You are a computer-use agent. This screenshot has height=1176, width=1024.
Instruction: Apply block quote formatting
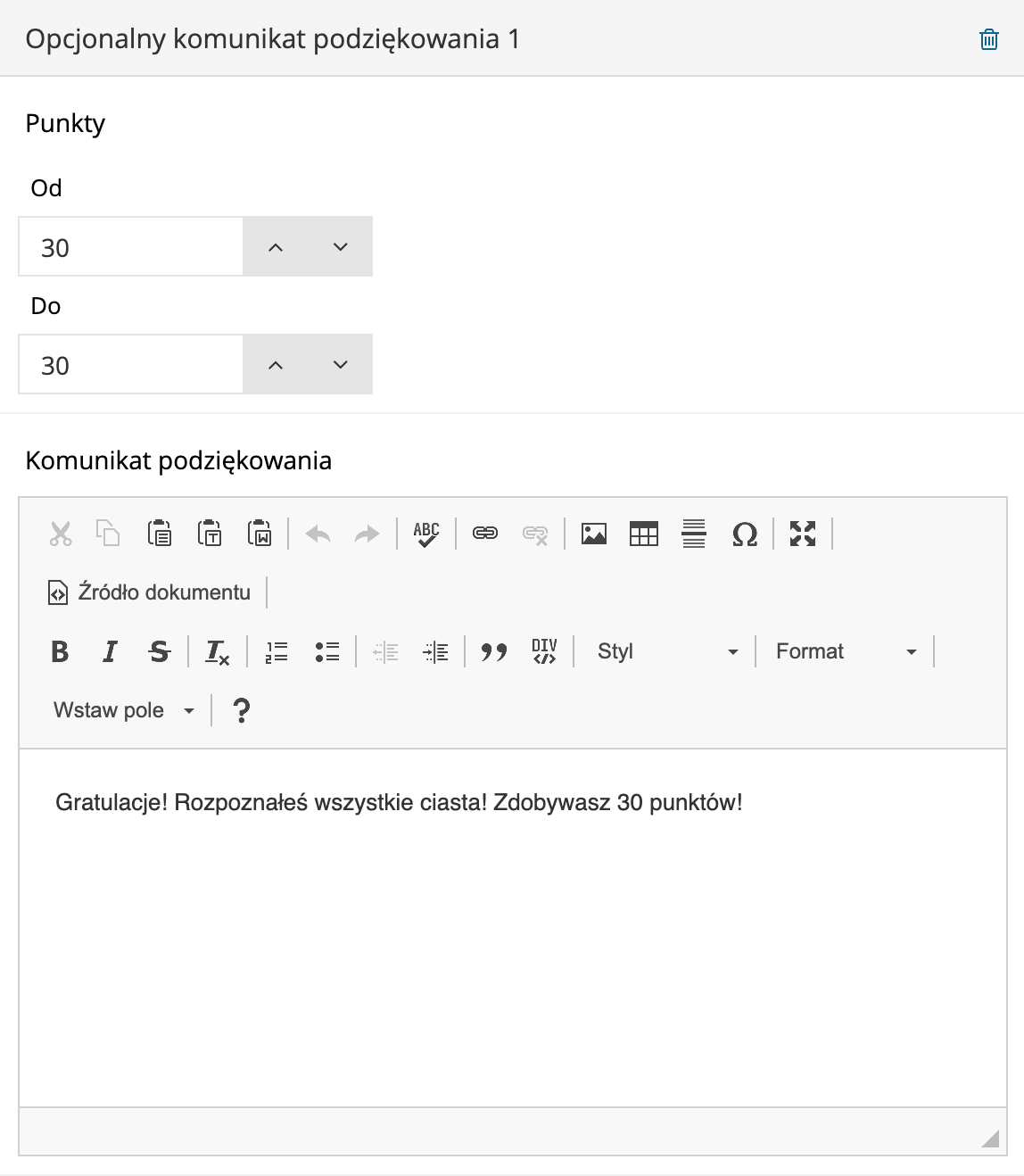pyautogui.click(x=494, y=651)
